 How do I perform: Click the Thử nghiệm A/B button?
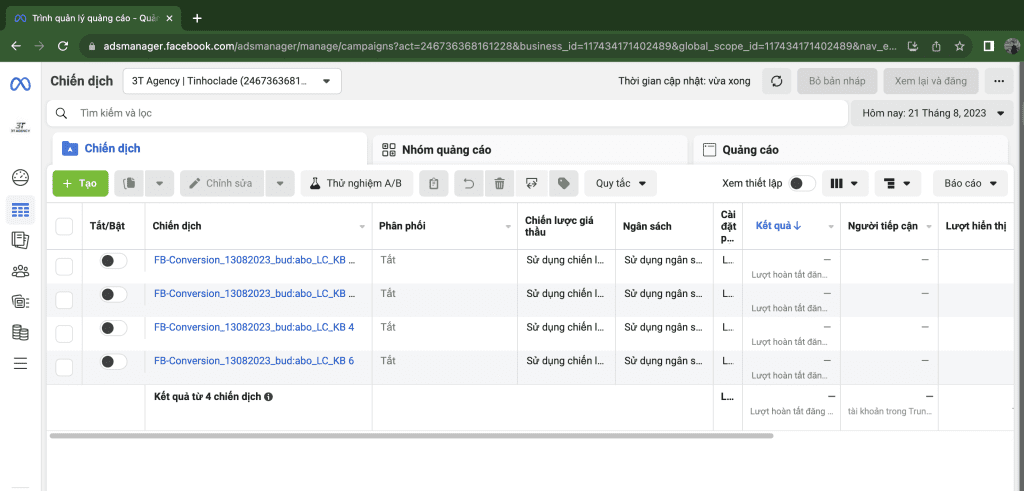[x=357, y=183]
